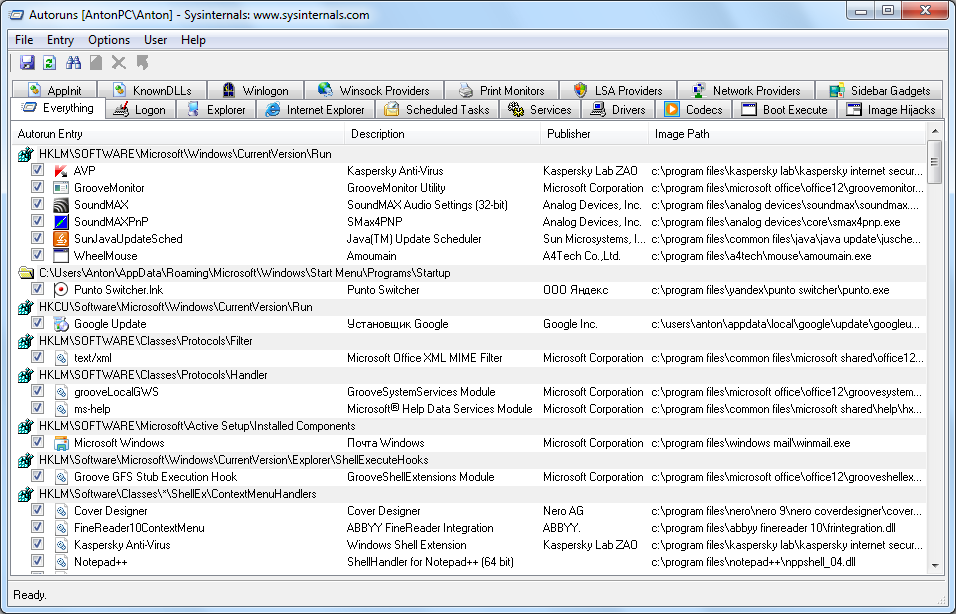Click the GrooveMonitor entry icon
Screen dimensions: 956x614
click(60, 188)
